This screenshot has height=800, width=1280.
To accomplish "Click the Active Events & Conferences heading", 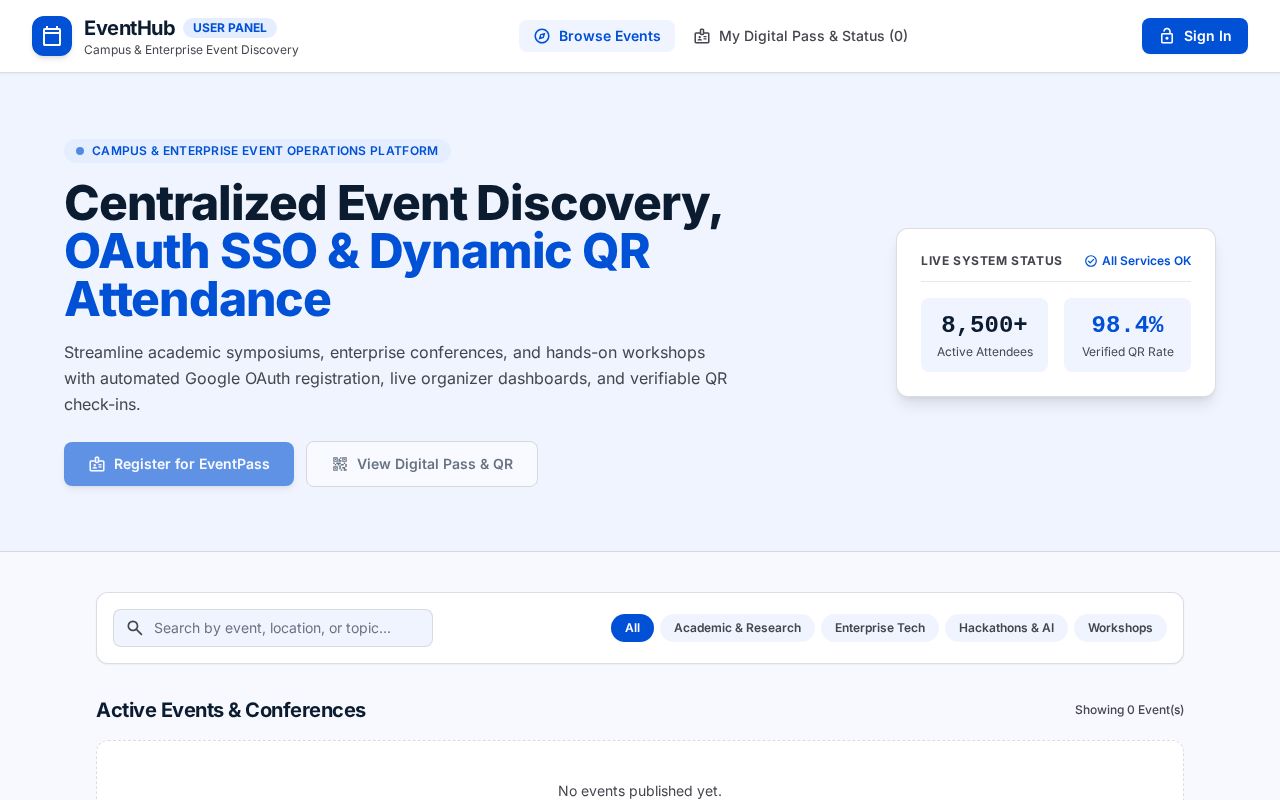I will coord(231,710).
